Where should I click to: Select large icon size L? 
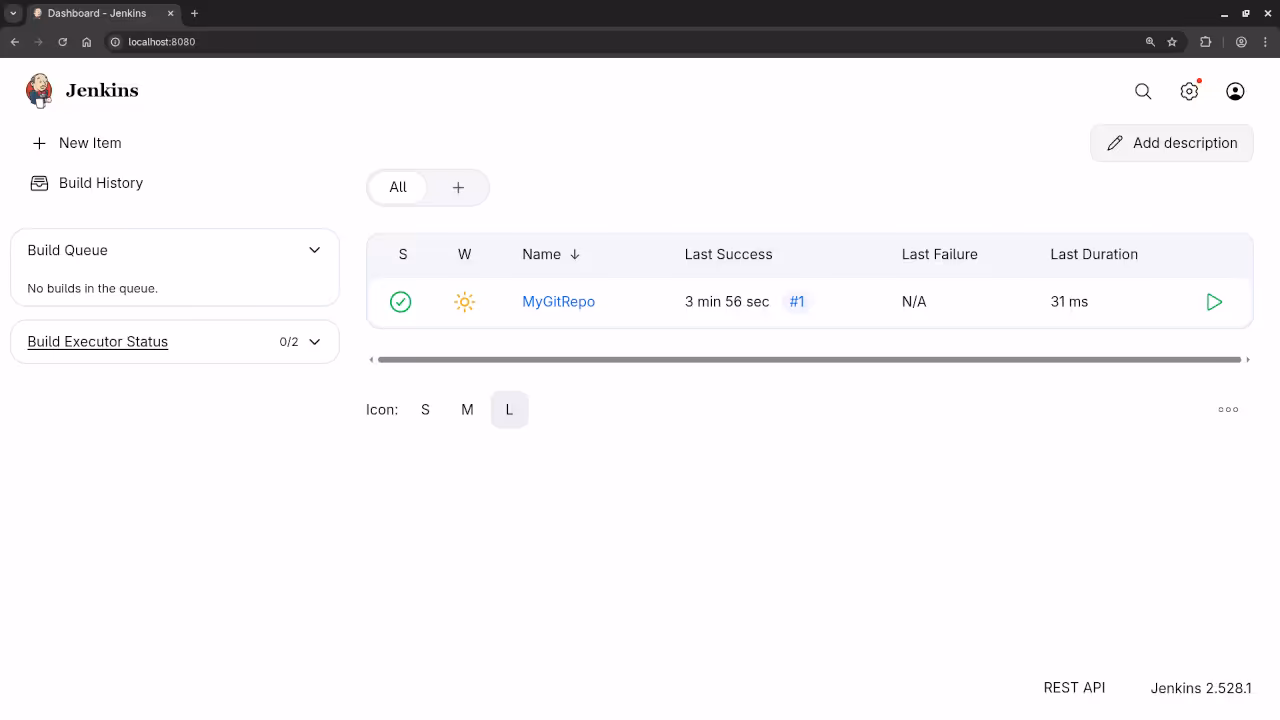click(x=509, y=409)
